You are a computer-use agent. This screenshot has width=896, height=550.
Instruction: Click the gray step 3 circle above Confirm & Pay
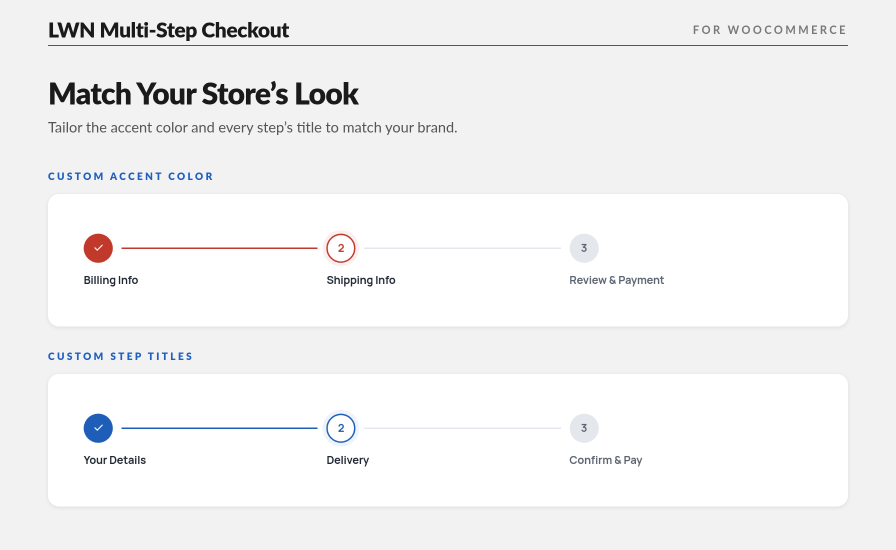(x=584, y=428)
